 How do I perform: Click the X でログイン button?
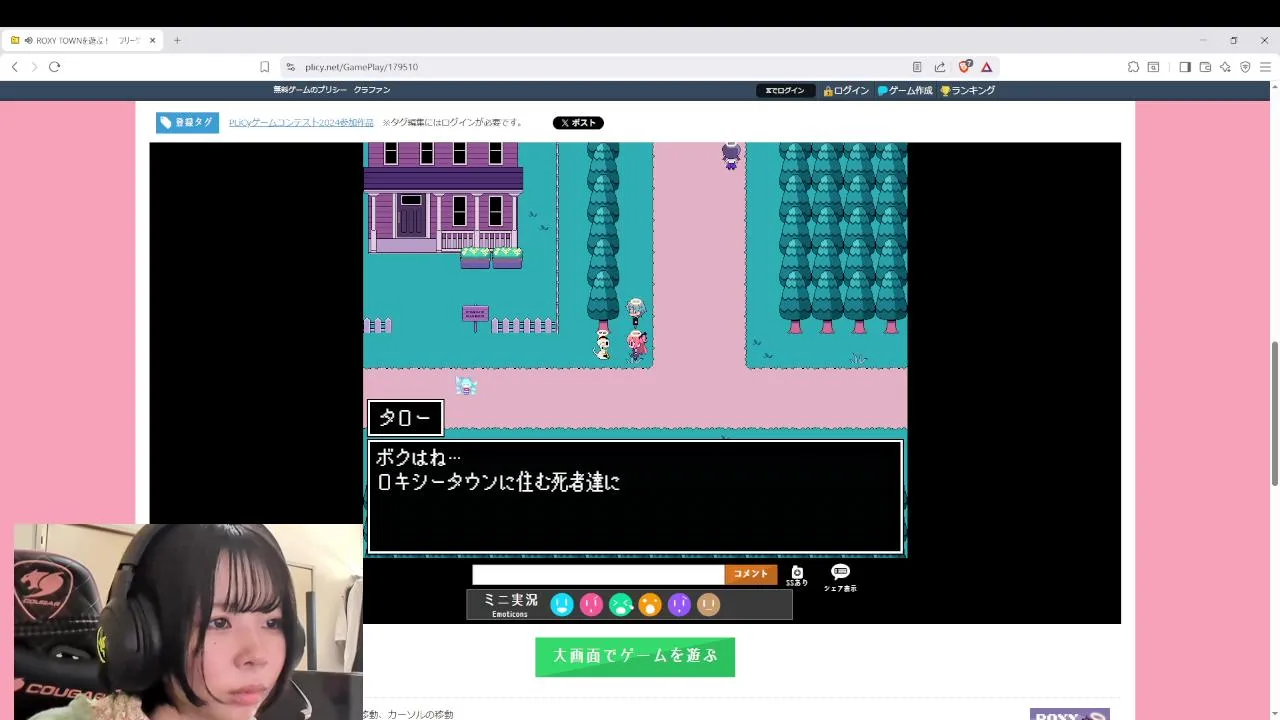tap(785, 90)
